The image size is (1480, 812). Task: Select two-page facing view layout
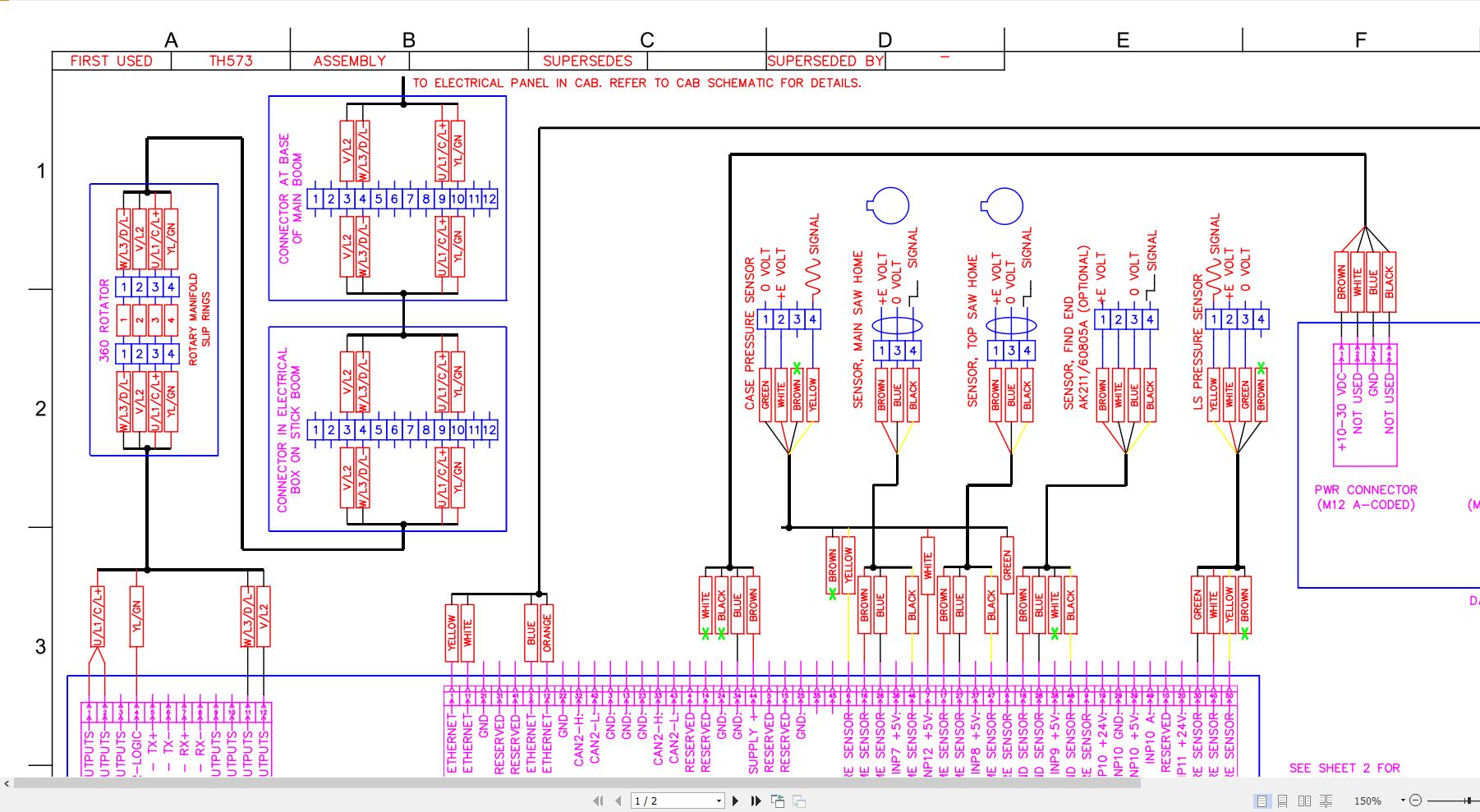coord(1304,801)
